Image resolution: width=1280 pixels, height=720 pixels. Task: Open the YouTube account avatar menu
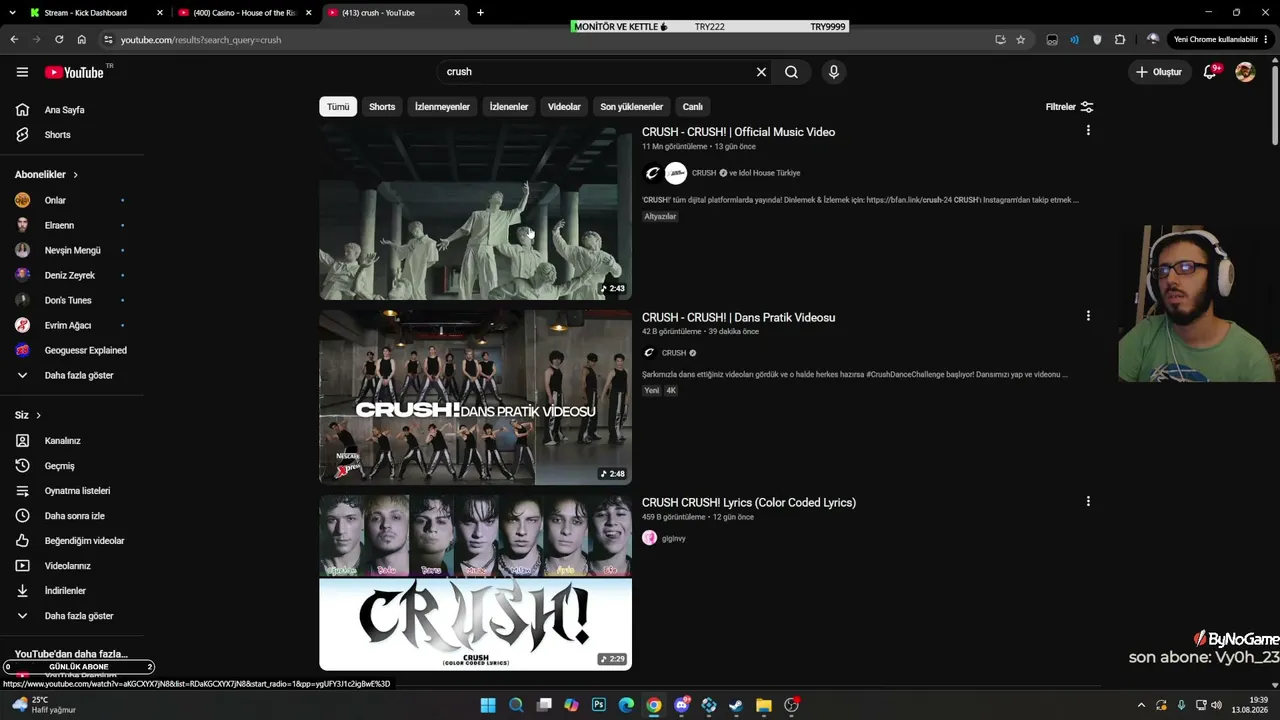point(1245,72)
